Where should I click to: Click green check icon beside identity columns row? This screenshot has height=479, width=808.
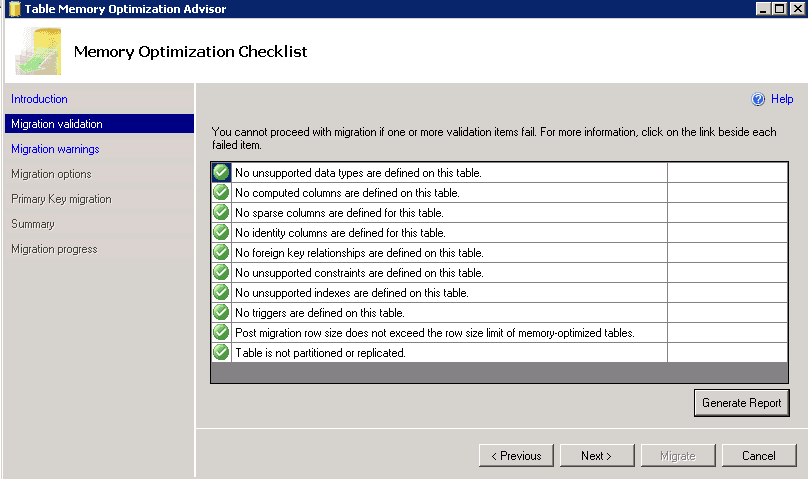pyautogui.click(x=221, y=232)
